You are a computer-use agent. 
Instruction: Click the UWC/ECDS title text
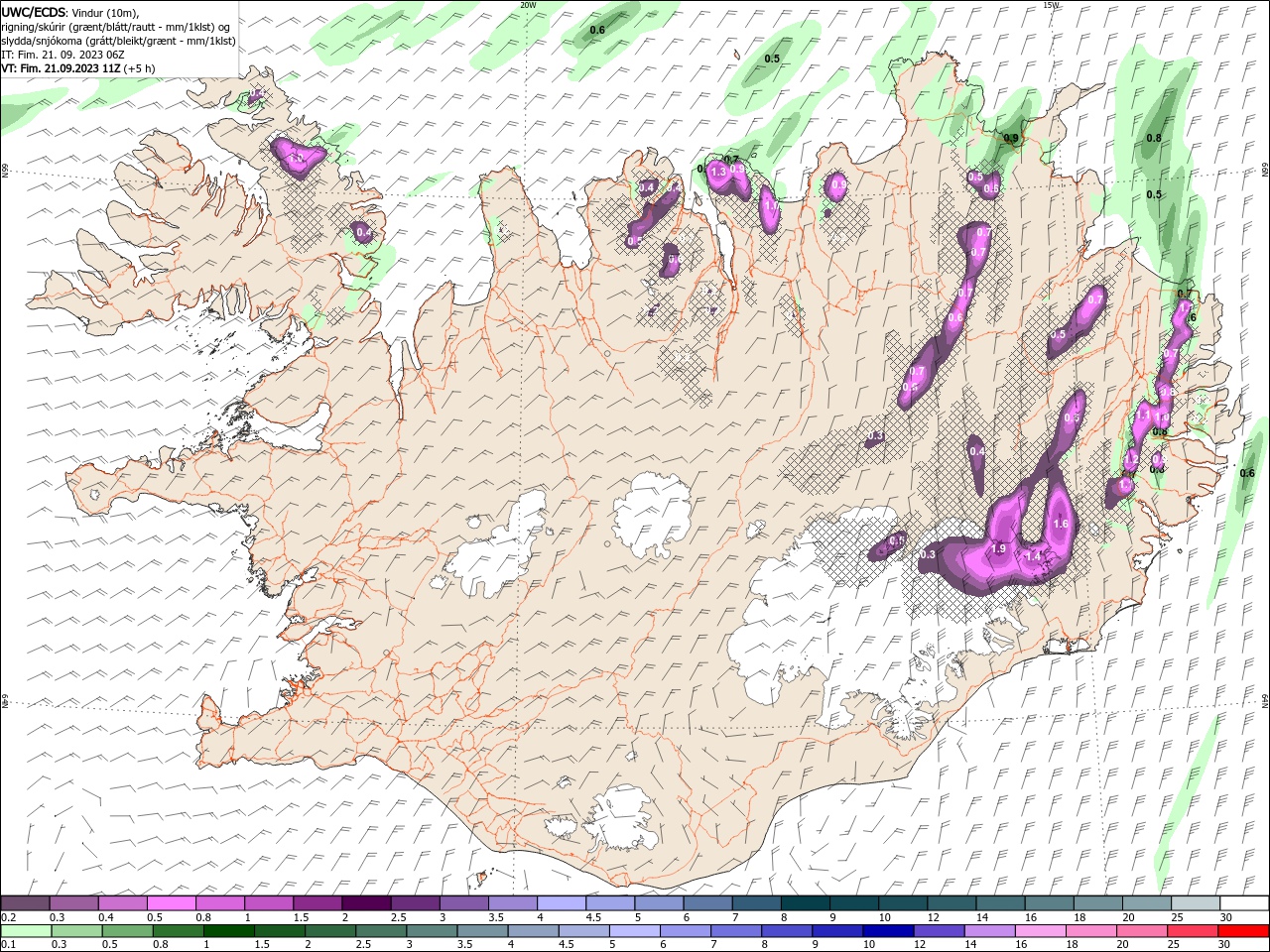pos(35,12)
